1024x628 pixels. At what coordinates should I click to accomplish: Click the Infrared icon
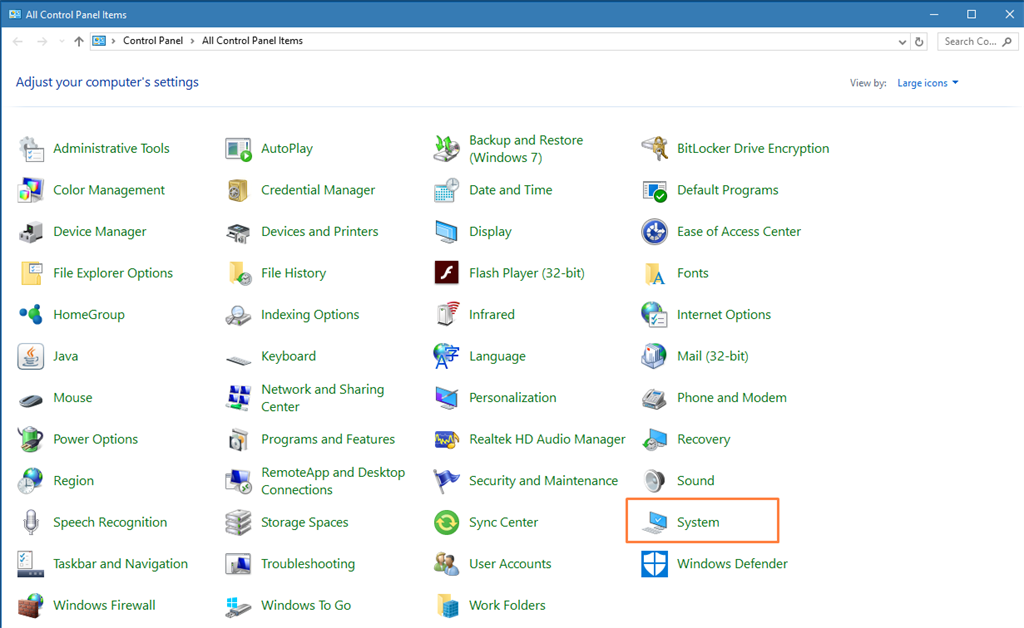447,314
